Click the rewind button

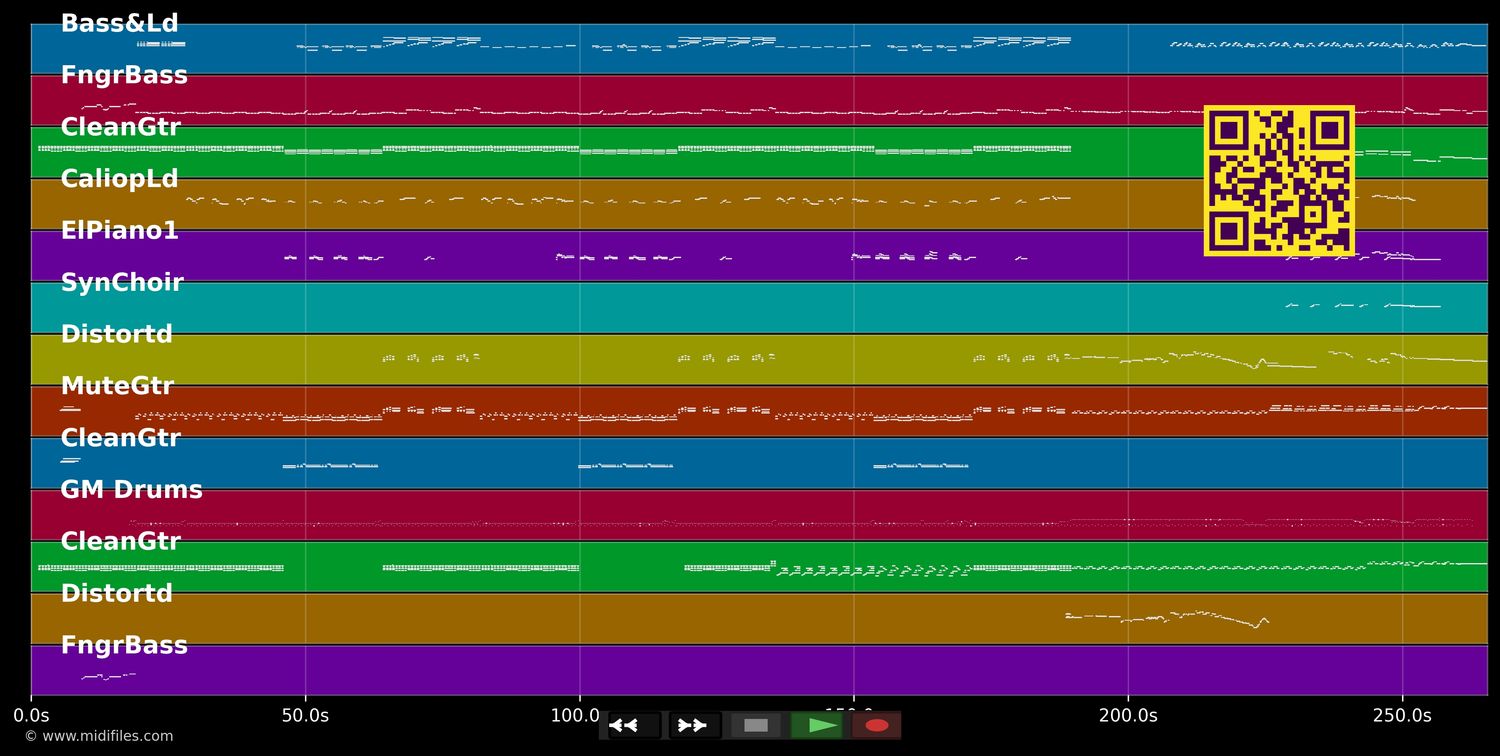pyautogui.click(x=634, y=725)
